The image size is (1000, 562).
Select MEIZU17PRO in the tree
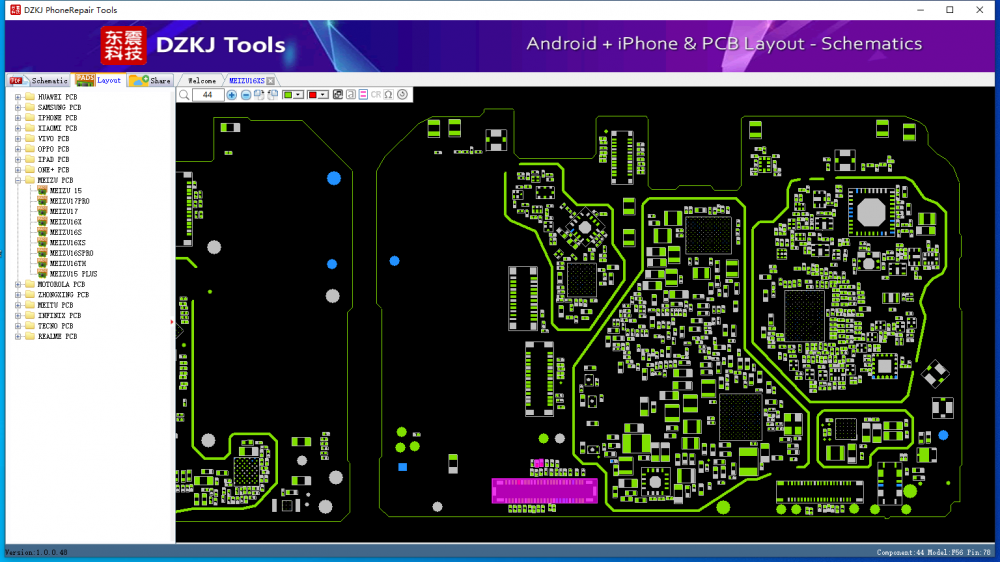[69, 201]
